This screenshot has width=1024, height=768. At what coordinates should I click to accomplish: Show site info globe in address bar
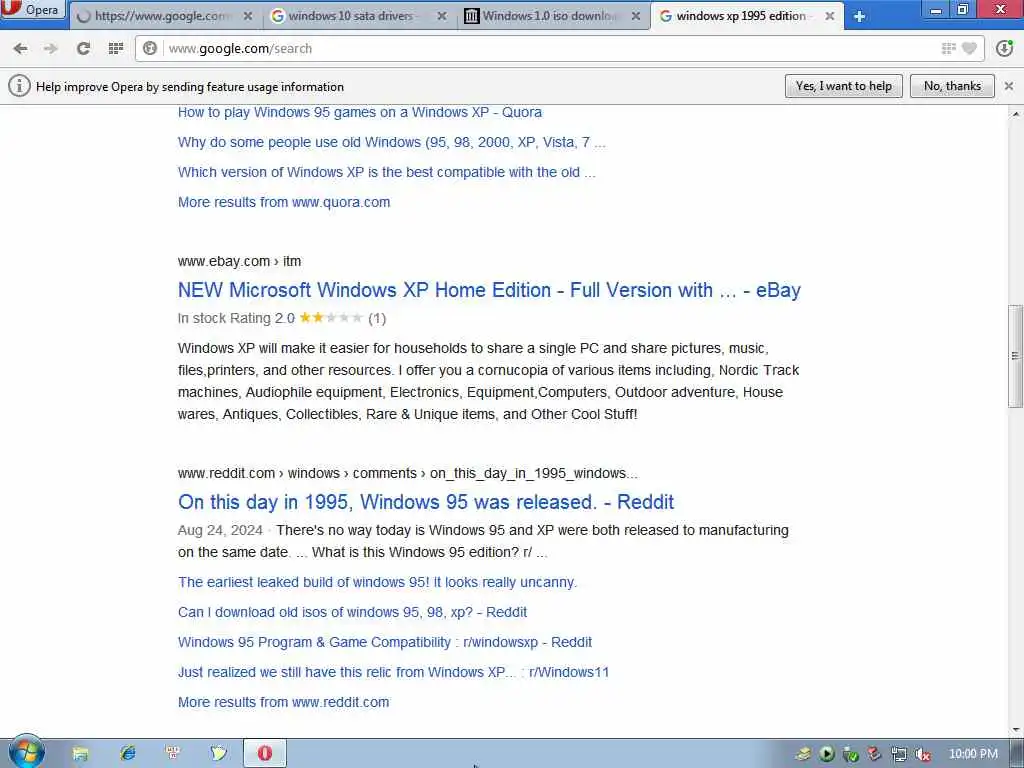click(150, 48)
